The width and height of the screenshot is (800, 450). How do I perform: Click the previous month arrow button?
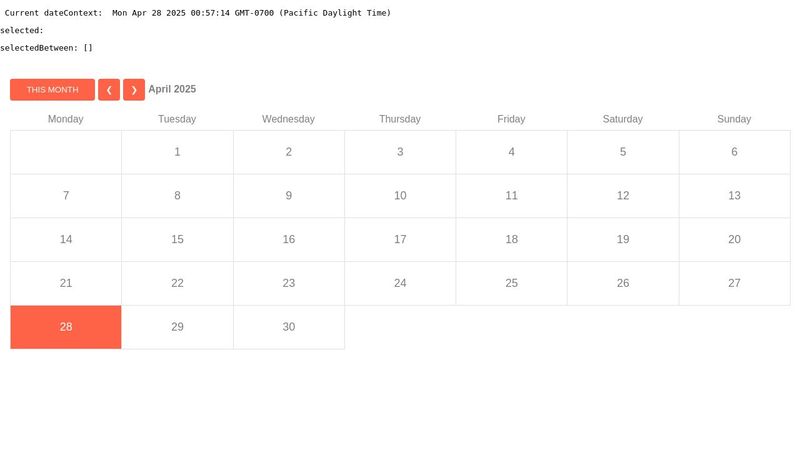click(x=109, y=90)
